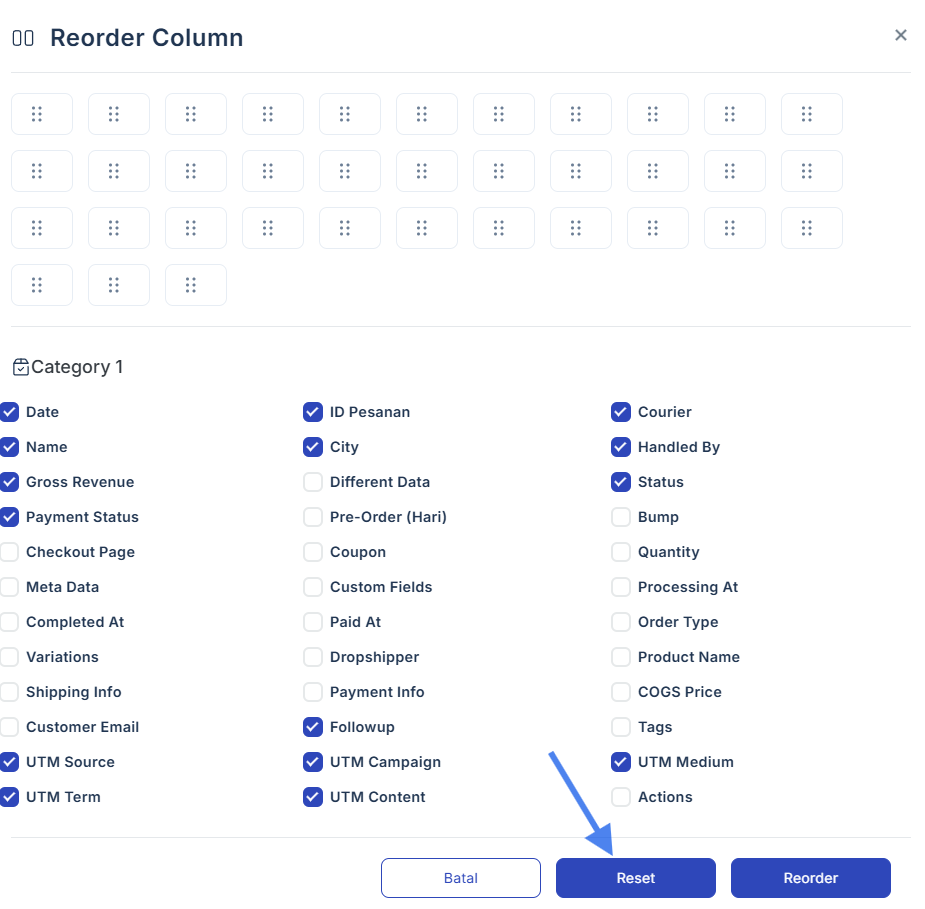925x909 pixels.
Task: Enable the Coupon column checkbox
Action: click(x=313, y=552)
